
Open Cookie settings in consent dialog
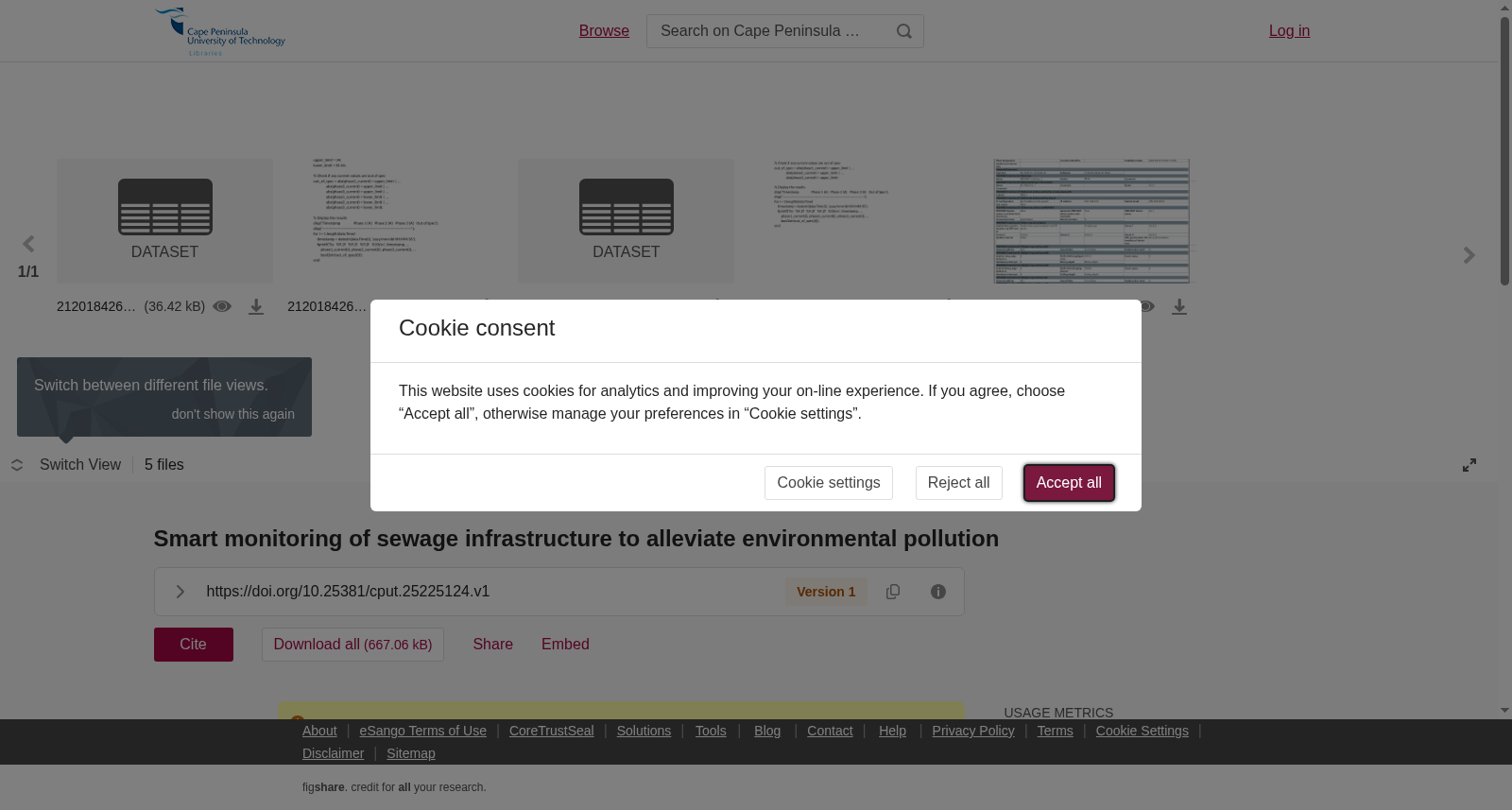829,483
